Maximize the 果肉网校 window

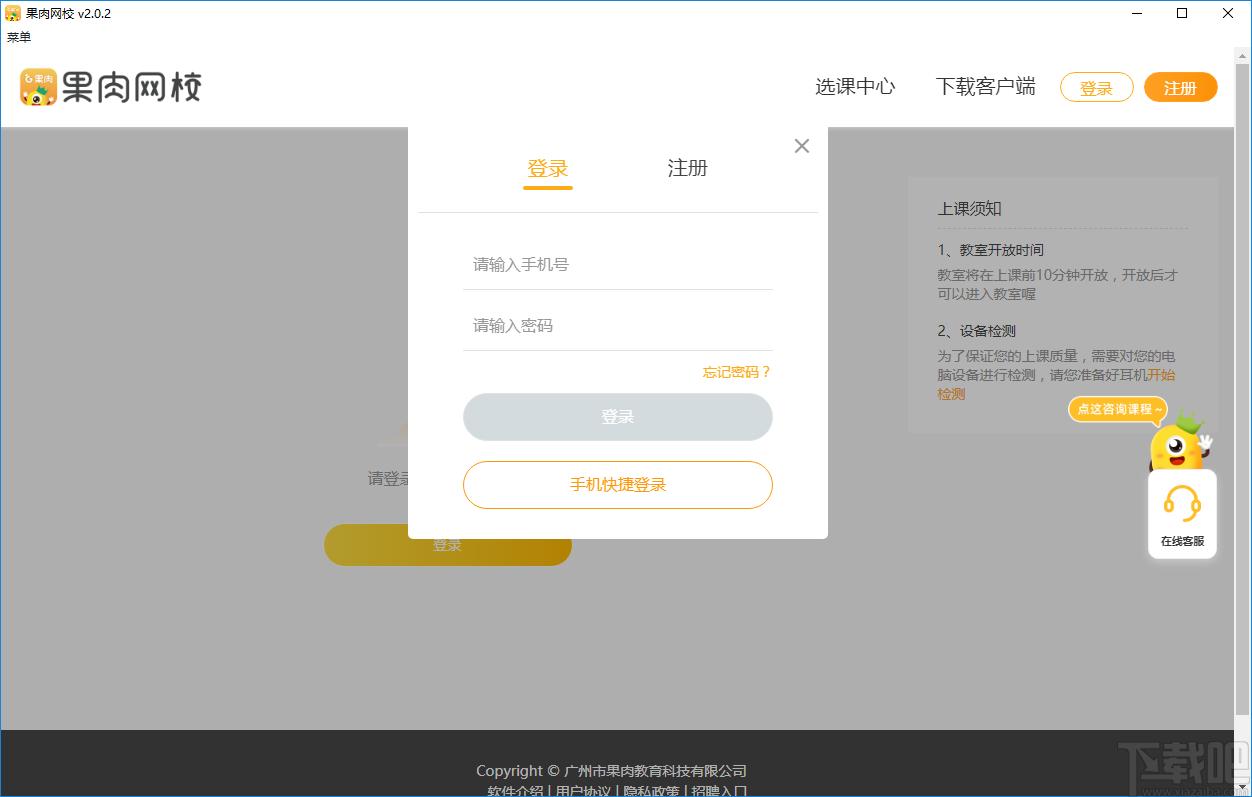click(1182, 14)
